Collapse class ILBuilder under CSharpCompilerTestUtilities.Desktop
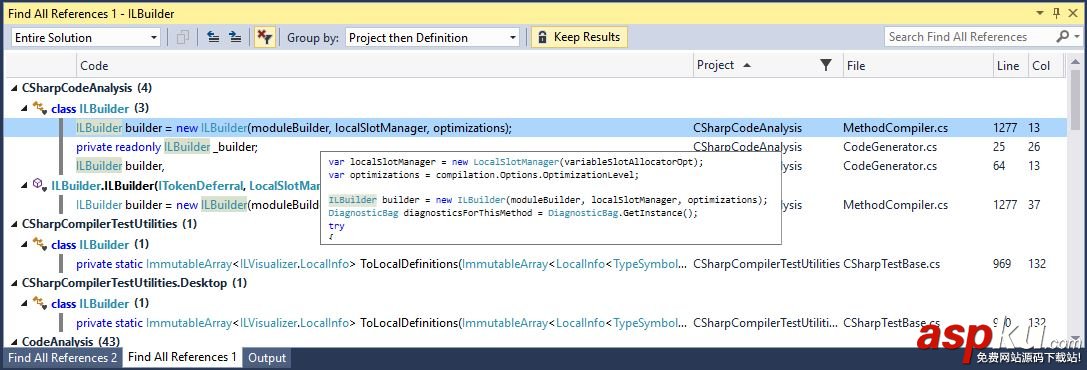Image resolution: width=1087 pixels, height=370 pixels. [24, 303]
